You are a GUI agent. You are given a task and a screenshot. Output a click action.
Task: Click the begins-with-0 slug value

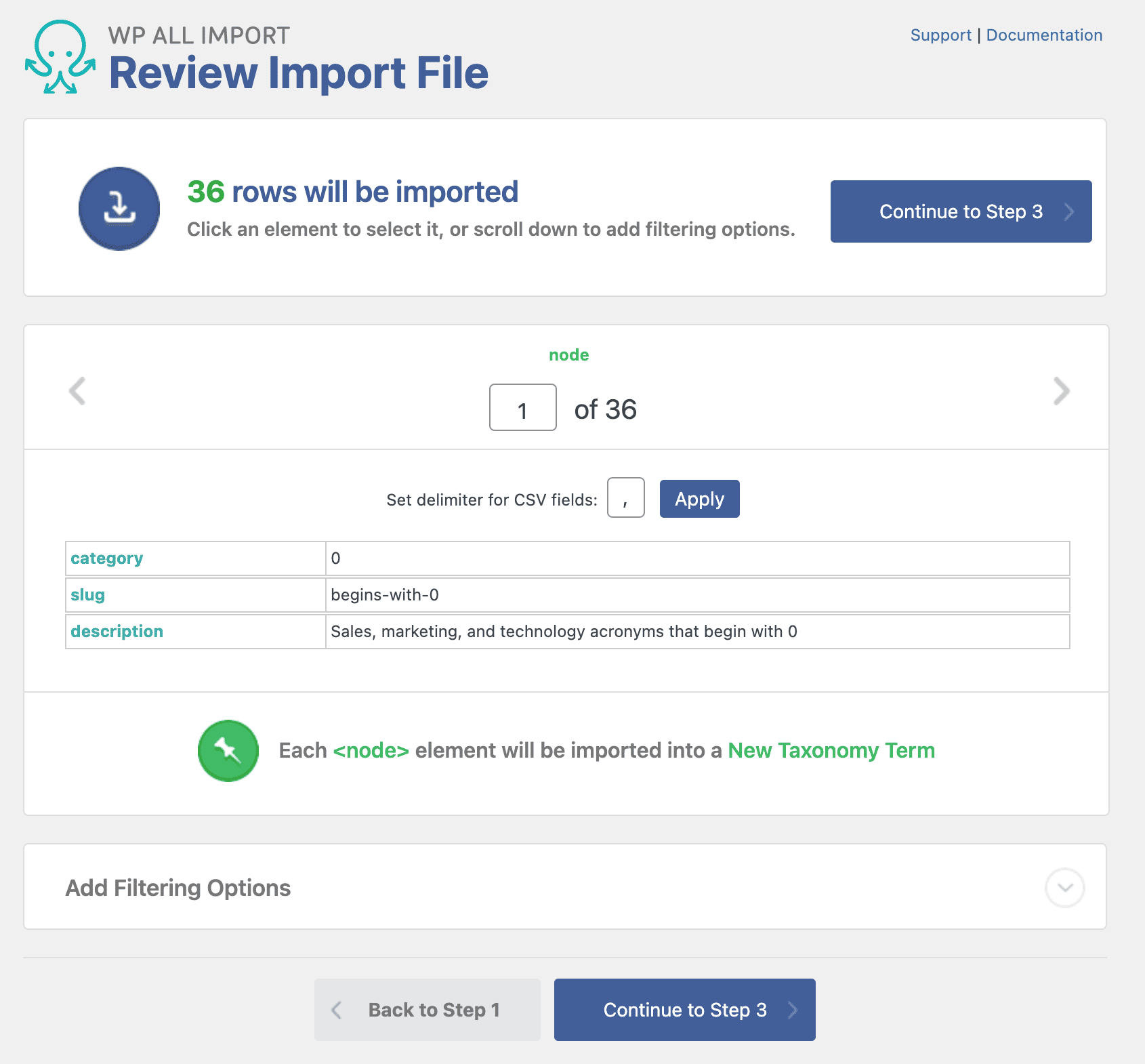click(x=385, y=595)
